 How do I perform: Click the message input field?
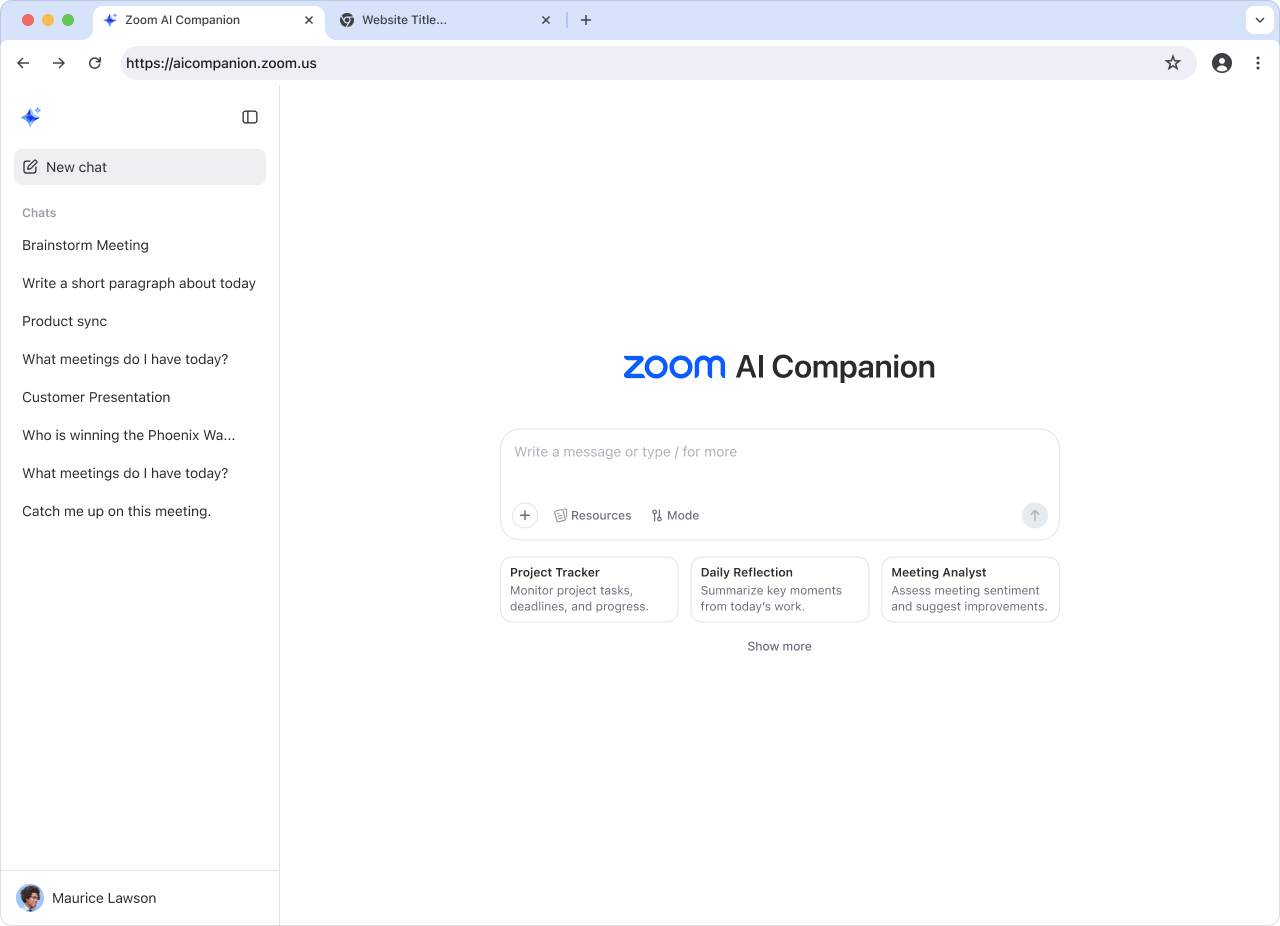coord(779,452)
